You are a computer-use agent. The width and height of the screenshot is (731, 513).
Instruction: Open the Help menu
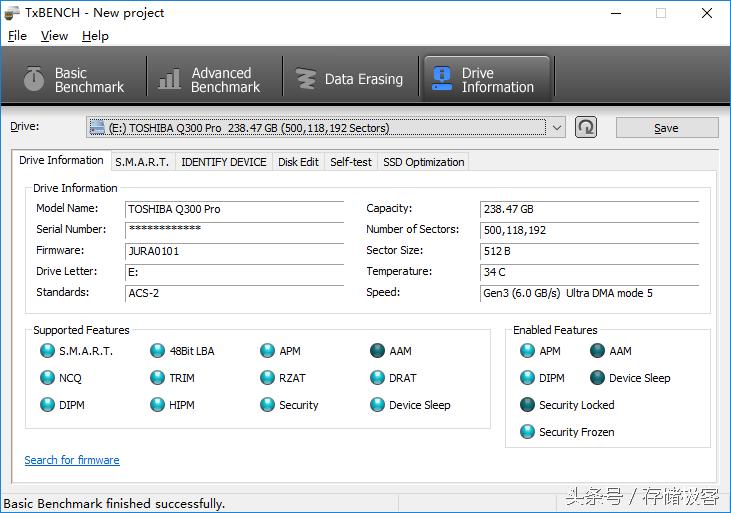(x=95, y=36)
